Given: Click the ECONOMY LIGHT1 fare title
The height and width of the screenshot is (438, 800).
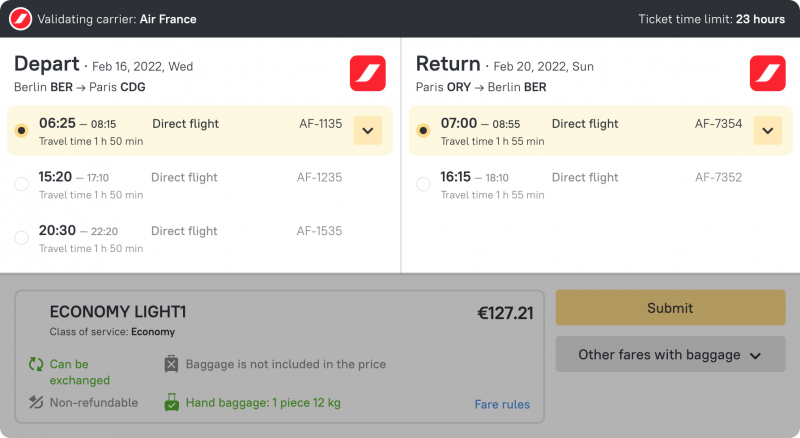Looking at the screenshot, I should tap(118, 312).
